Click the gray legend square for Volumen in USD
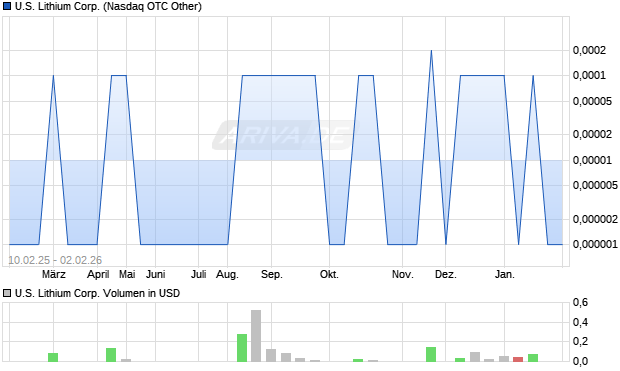The height and width of the screenshot is (371, 620). click(6, 293)
